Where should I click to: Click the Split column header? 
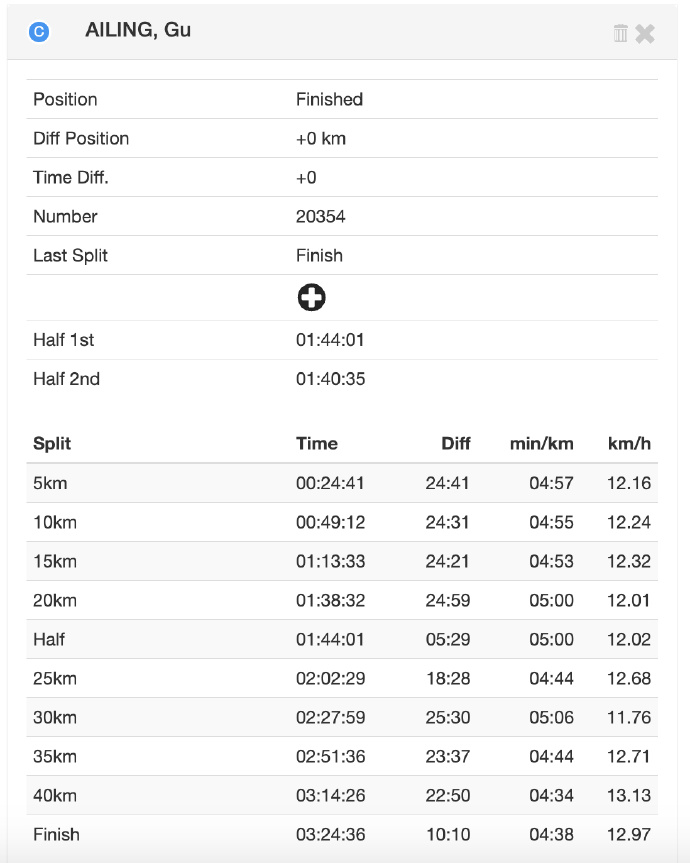(x=52, y=443)
